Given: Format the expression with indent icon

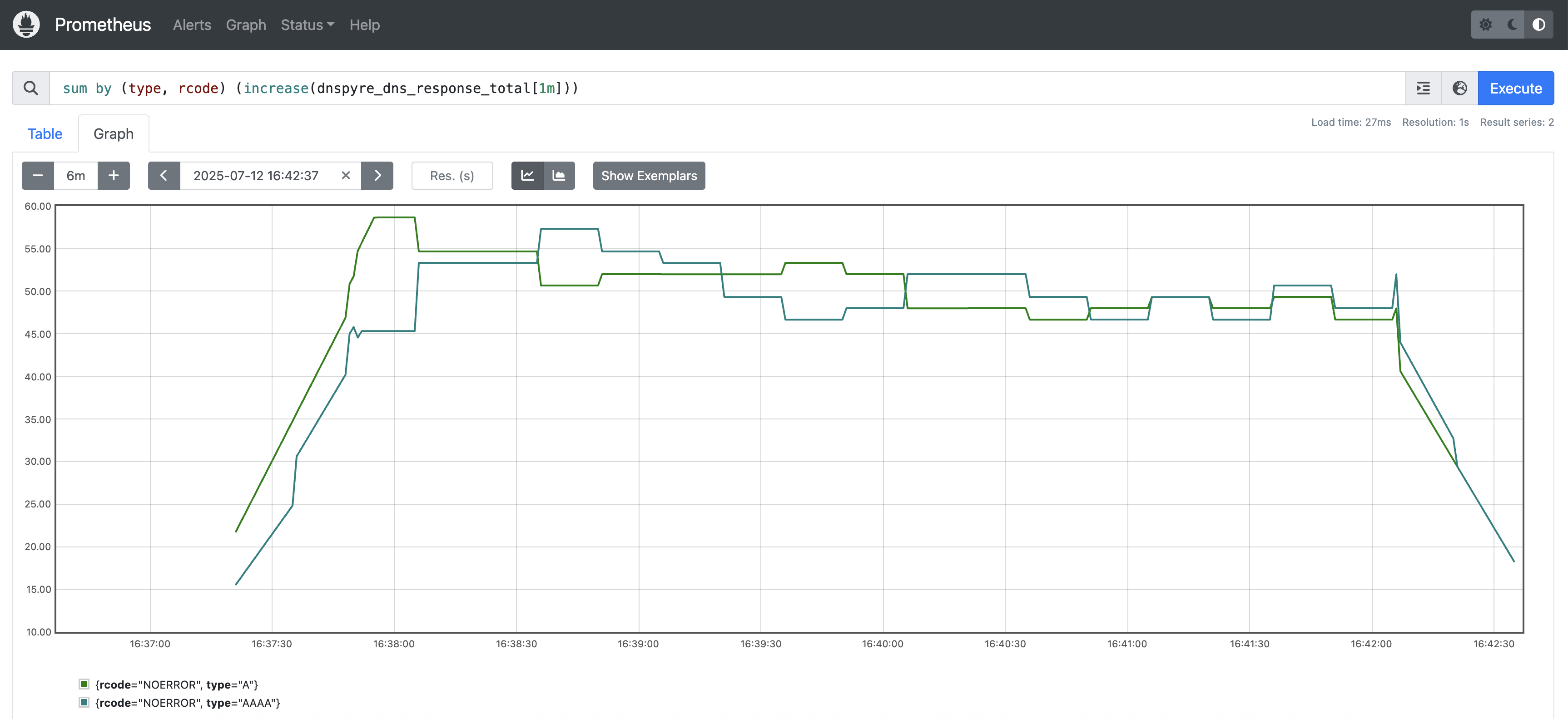Looking at the screenshot, I should 1423,88.
